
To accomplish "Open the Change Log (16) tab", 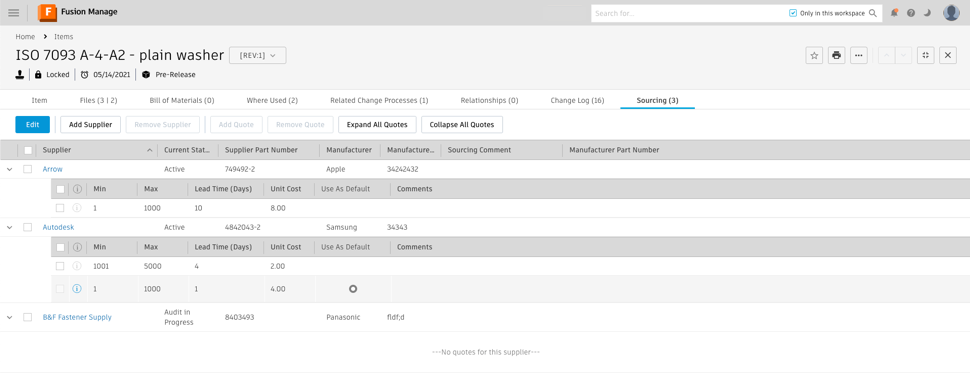I will [577, 100].
